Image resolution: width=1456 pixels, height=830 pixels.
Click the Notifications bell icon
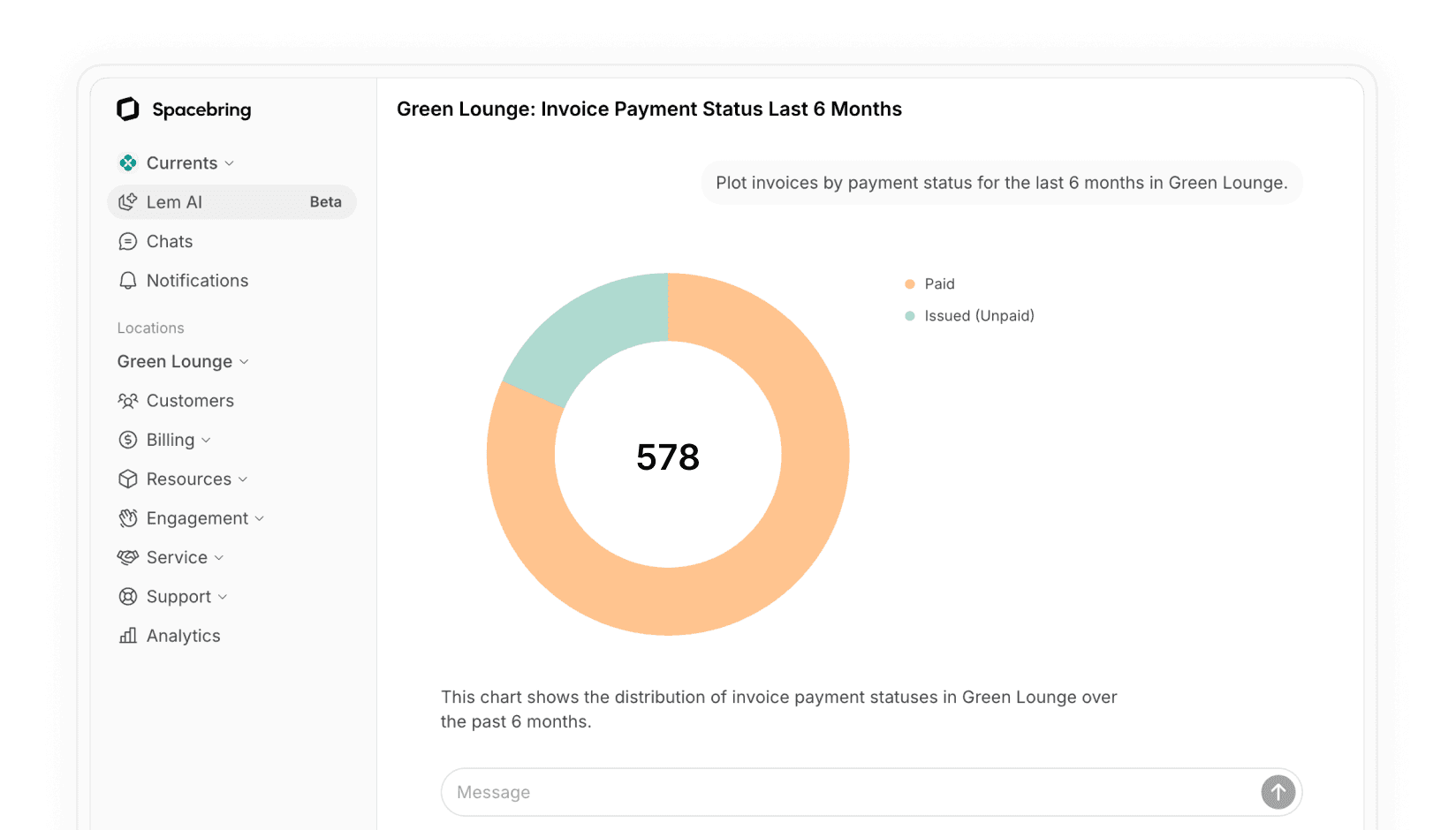pos(128,281)
